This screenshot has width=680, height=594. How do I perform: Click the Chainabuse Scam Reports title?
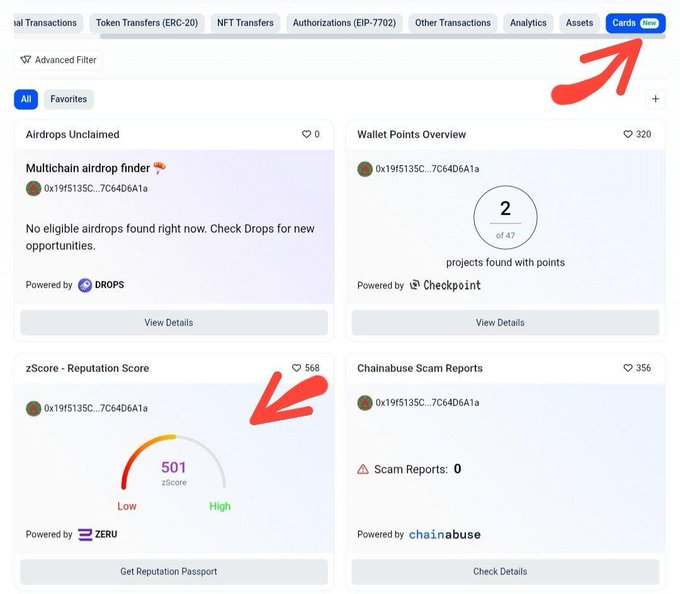pos(420,368)
